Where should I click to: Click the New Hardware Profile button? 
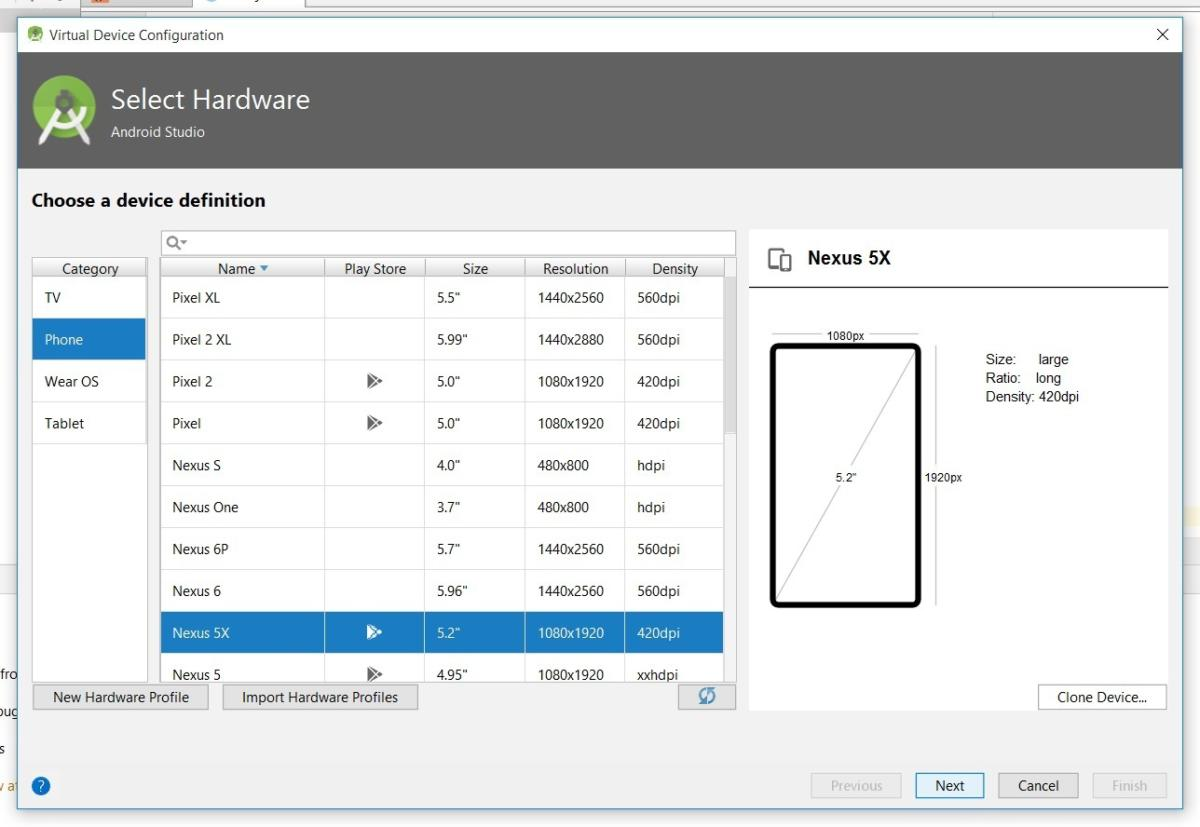(121, 697)
